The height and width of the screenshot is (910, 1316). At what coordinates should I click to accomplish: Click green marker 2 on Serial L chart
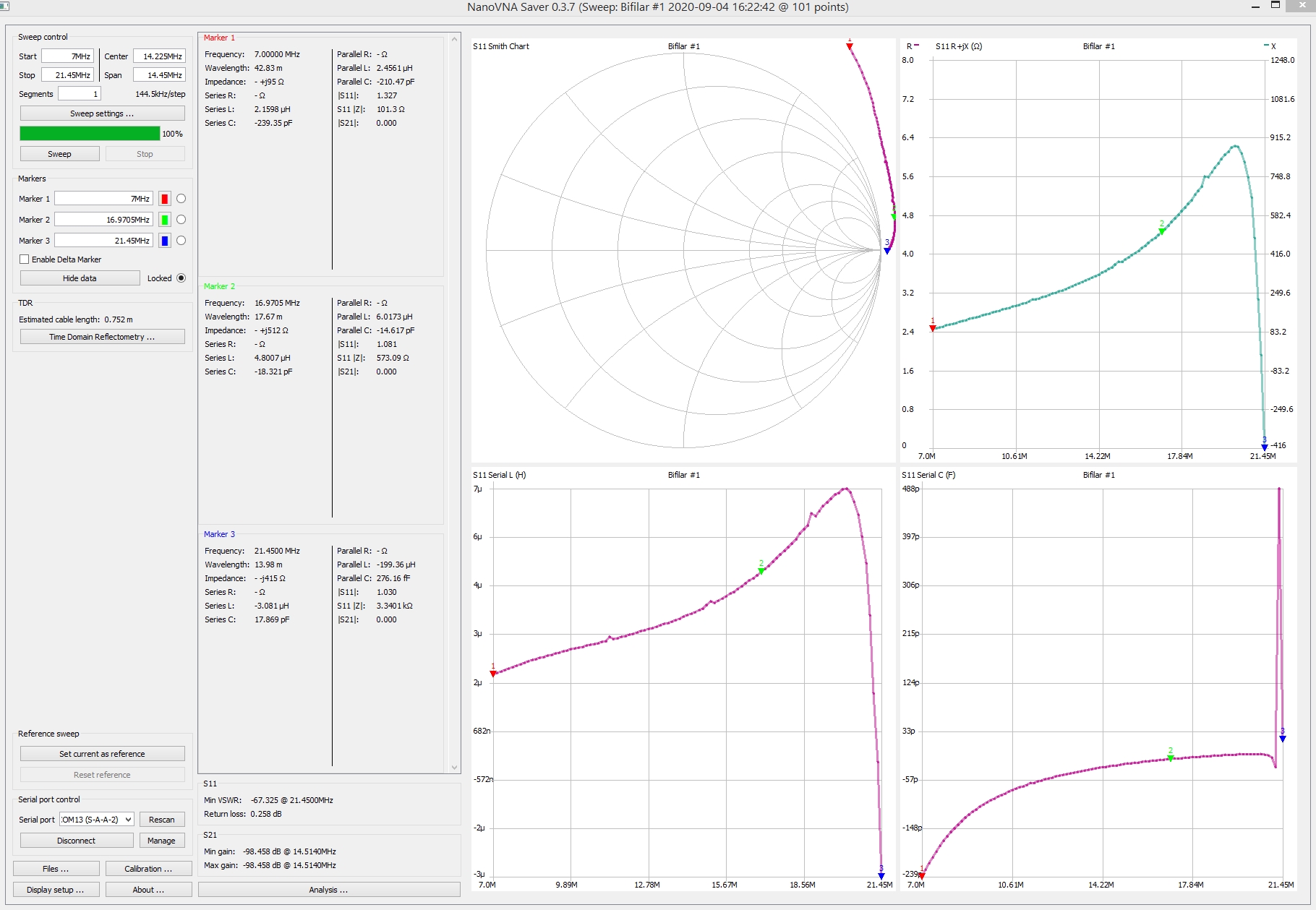coord(761,570)
